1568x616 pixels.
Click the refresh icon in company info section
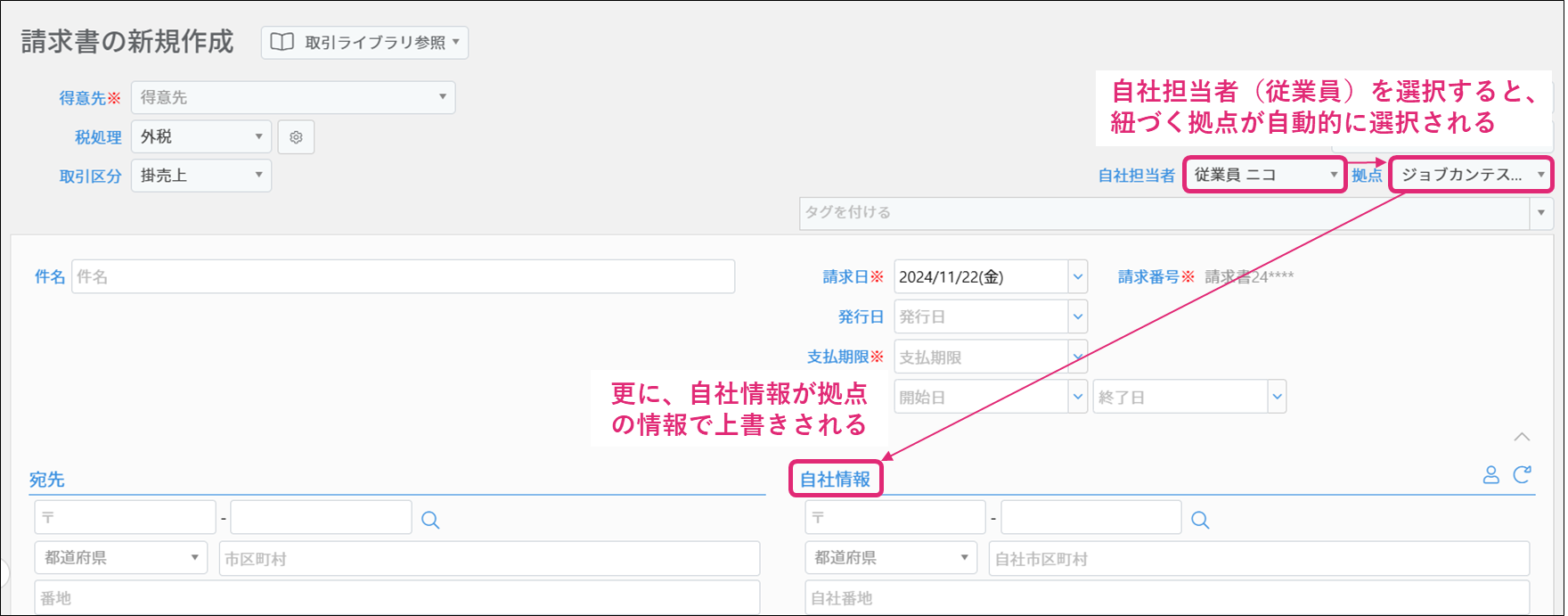click(x=1522, y=475)
